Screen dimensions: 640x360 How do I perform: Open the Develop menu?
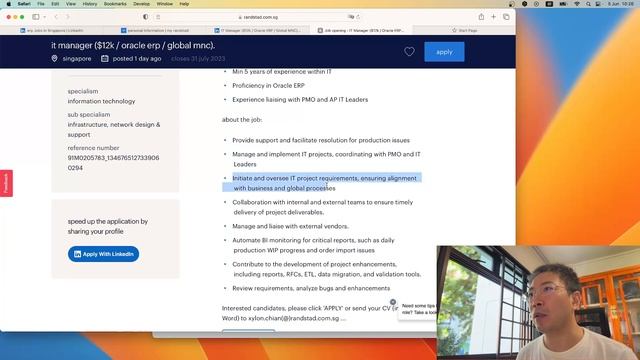pos(142,4)
